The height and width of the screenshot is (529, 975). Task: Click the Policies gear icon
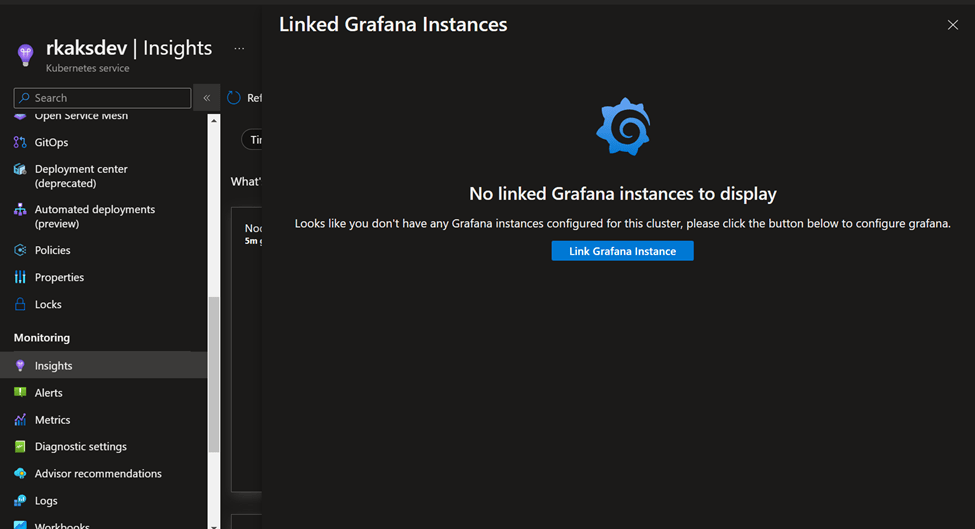(x=20, y=250)
